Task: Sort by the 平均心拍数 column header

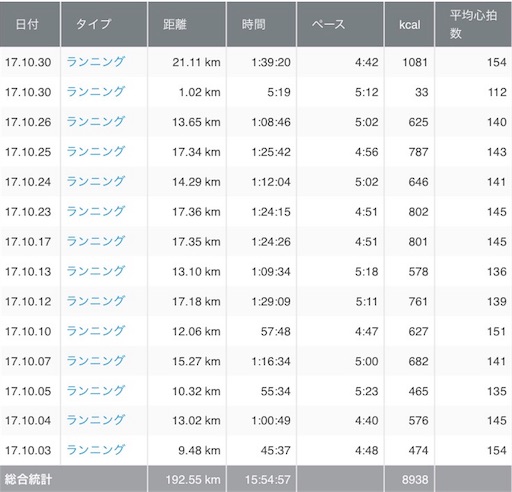Action: point(473,24)
